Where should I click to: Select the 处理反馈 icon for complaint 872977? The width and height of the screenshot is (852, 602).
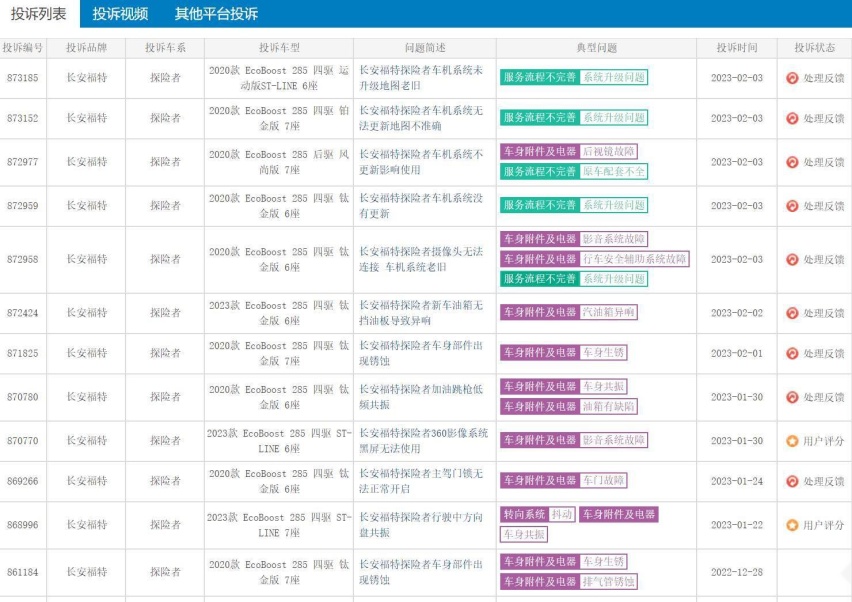click(792, 162)
